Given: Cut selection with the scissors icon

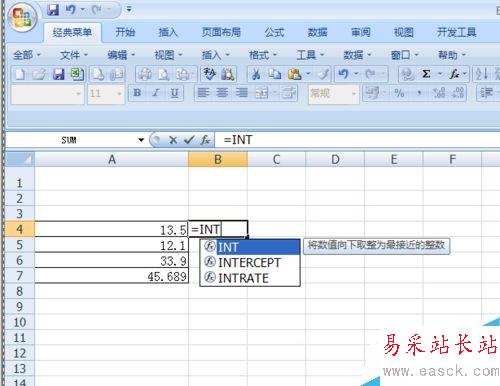Looking at the screenshot, I should pyautogui.click(x=256, y=74).
